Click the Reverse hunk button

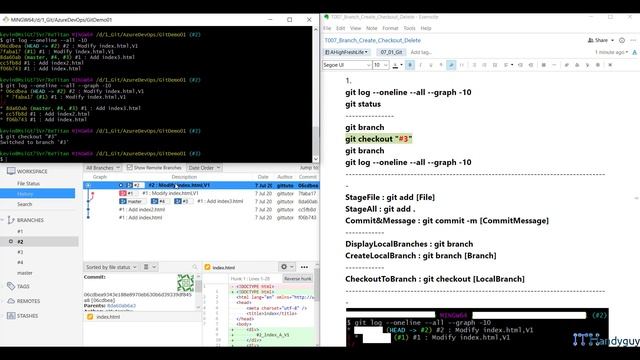pos(298,278)
